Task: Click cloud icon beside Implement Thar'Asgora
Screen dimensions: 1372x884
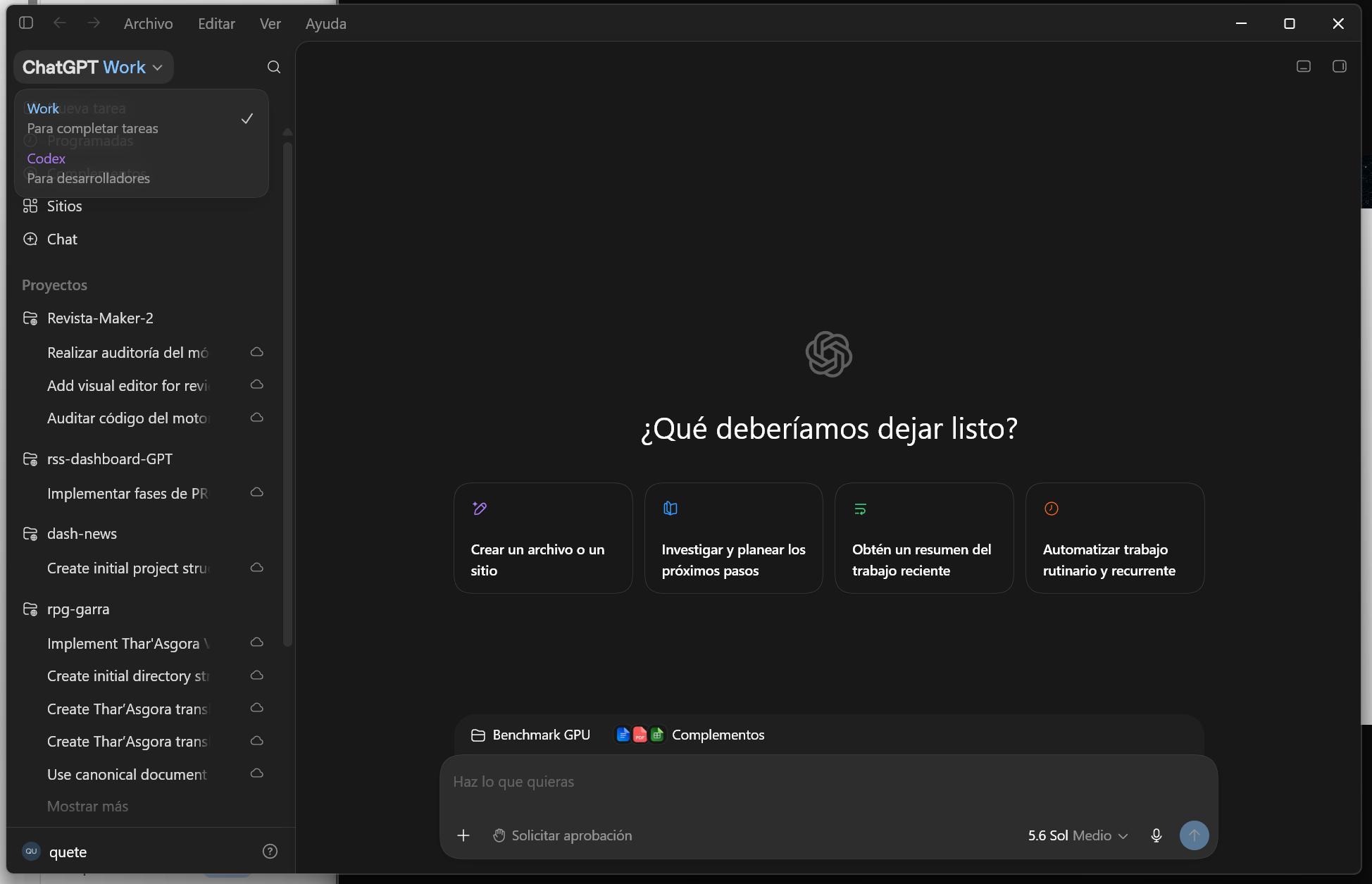Action: point(257,642)
